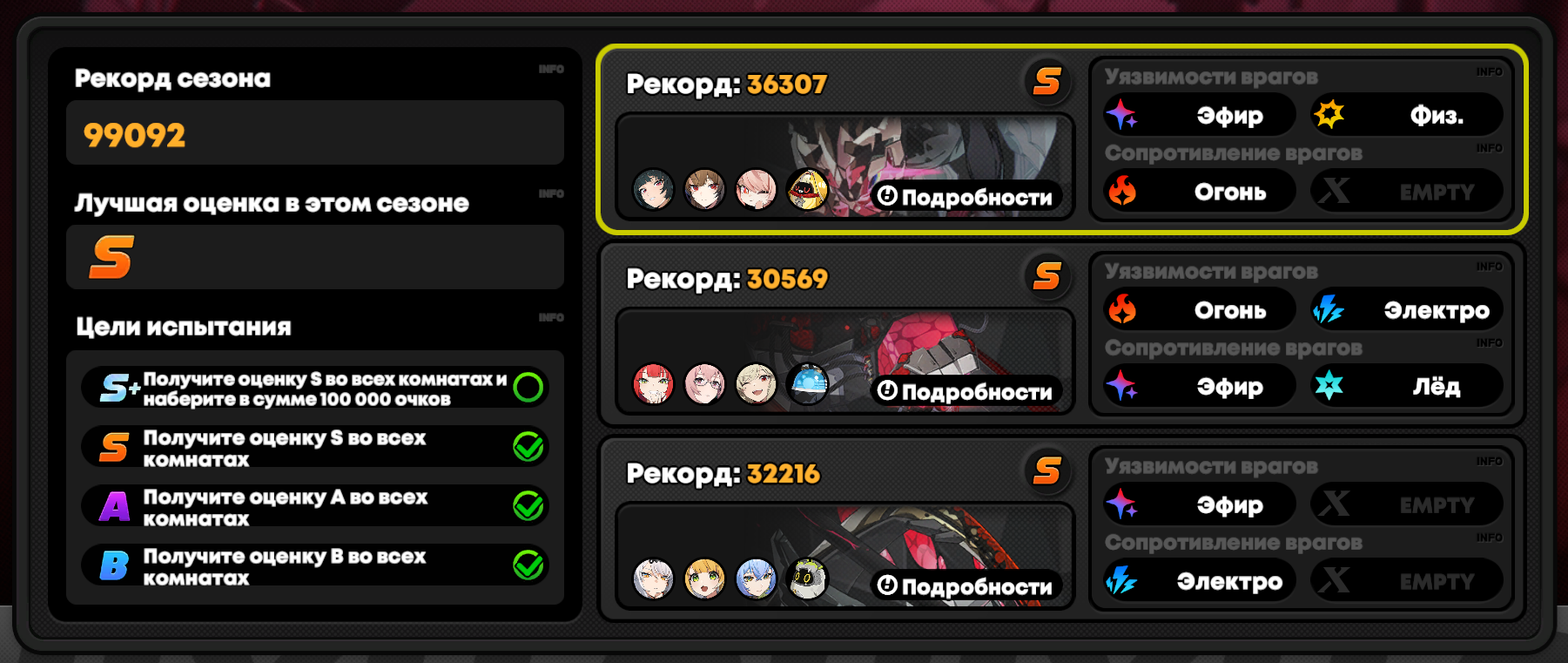Toggle the checkmark for S rank goal
Image resolution: width=1568 pixels, height=663 pixels.
tap(528, 446)
